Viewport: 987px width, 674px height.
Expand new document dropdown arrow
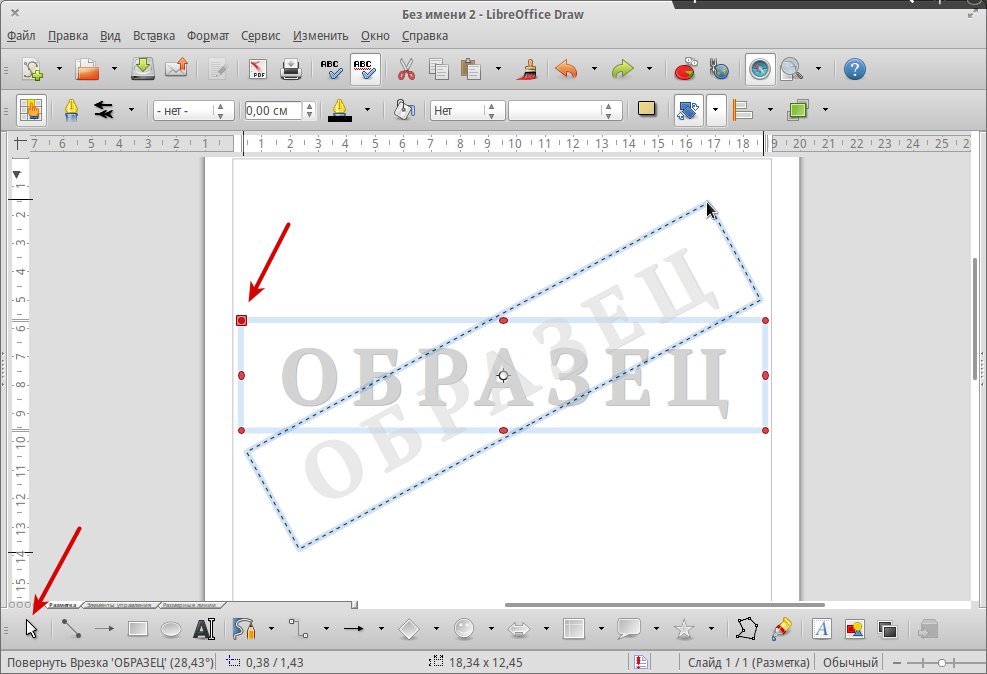pos(60,69)
